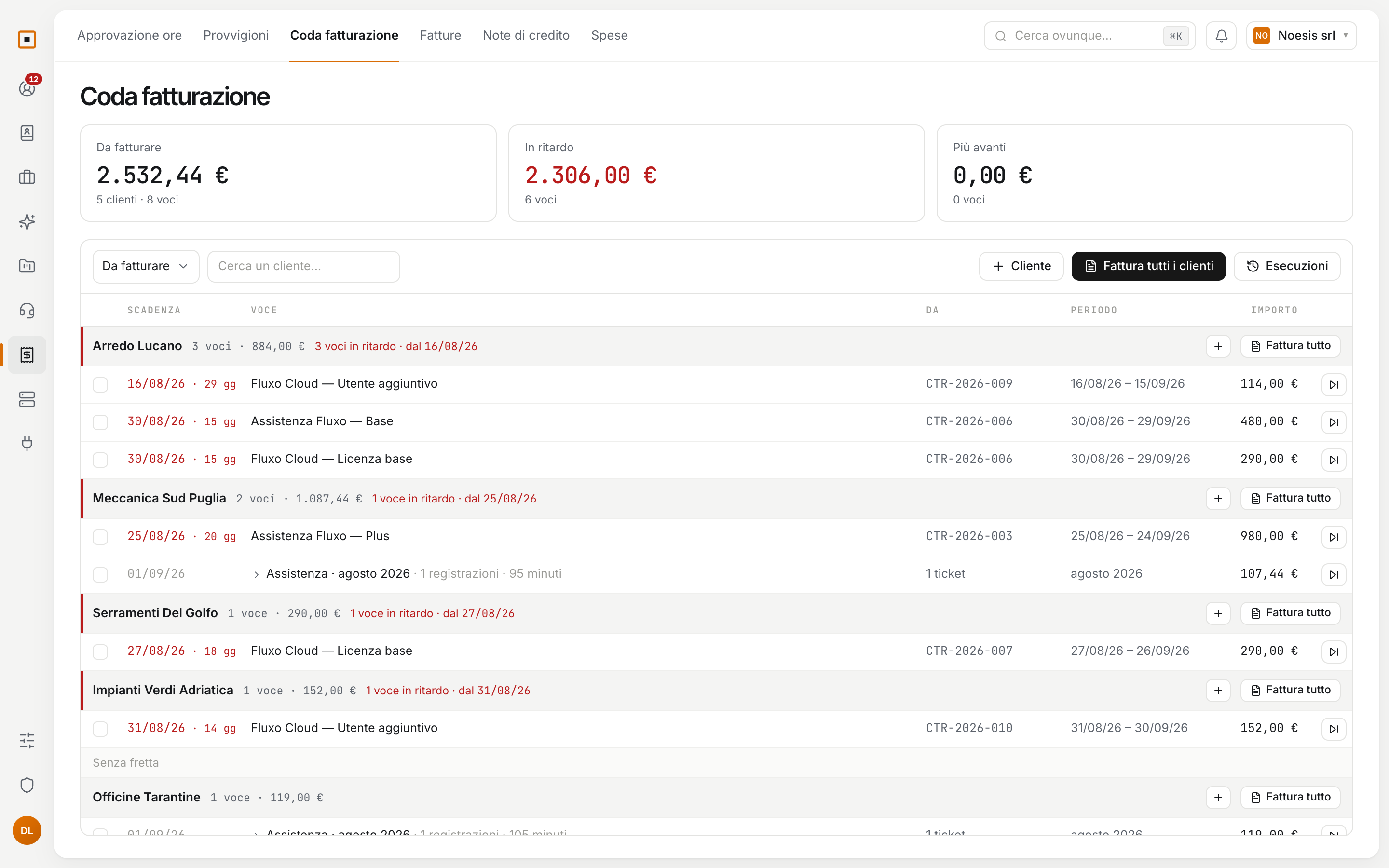1389x868 pixels.
Task: Click Fattura tutto for Officine Tarantine
Action: (x=1290, y=797)
